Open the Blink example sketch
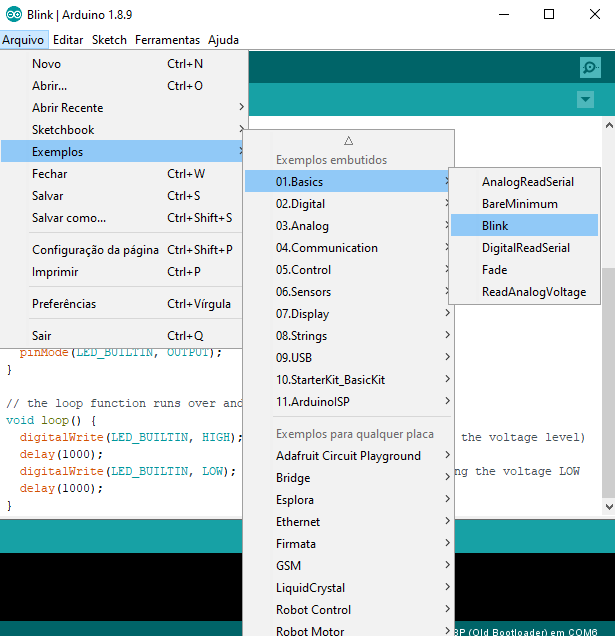This screenshot has height=636, width=615. [x=524, y=225]
